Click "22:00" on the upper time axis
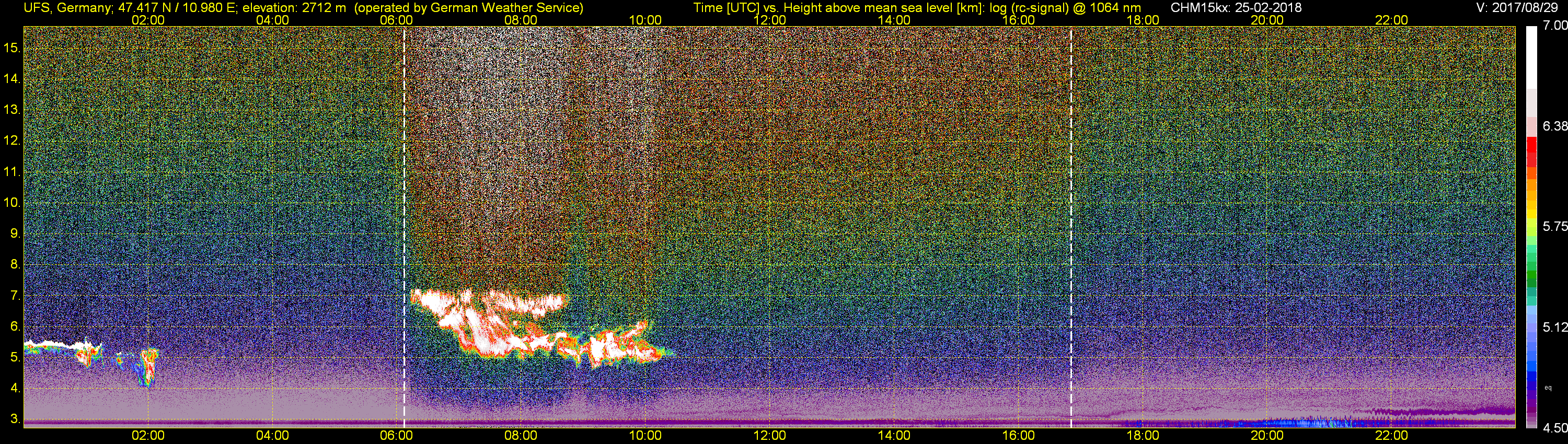Image resolution: width=1568 pixels, height=444 pixels. 1391,20
